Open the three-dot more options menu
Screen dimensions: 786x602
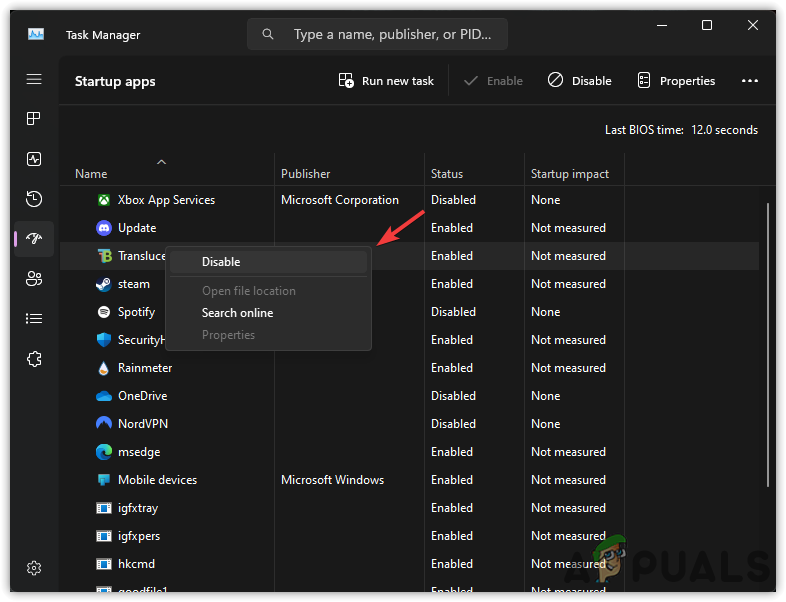pos(750,81)
